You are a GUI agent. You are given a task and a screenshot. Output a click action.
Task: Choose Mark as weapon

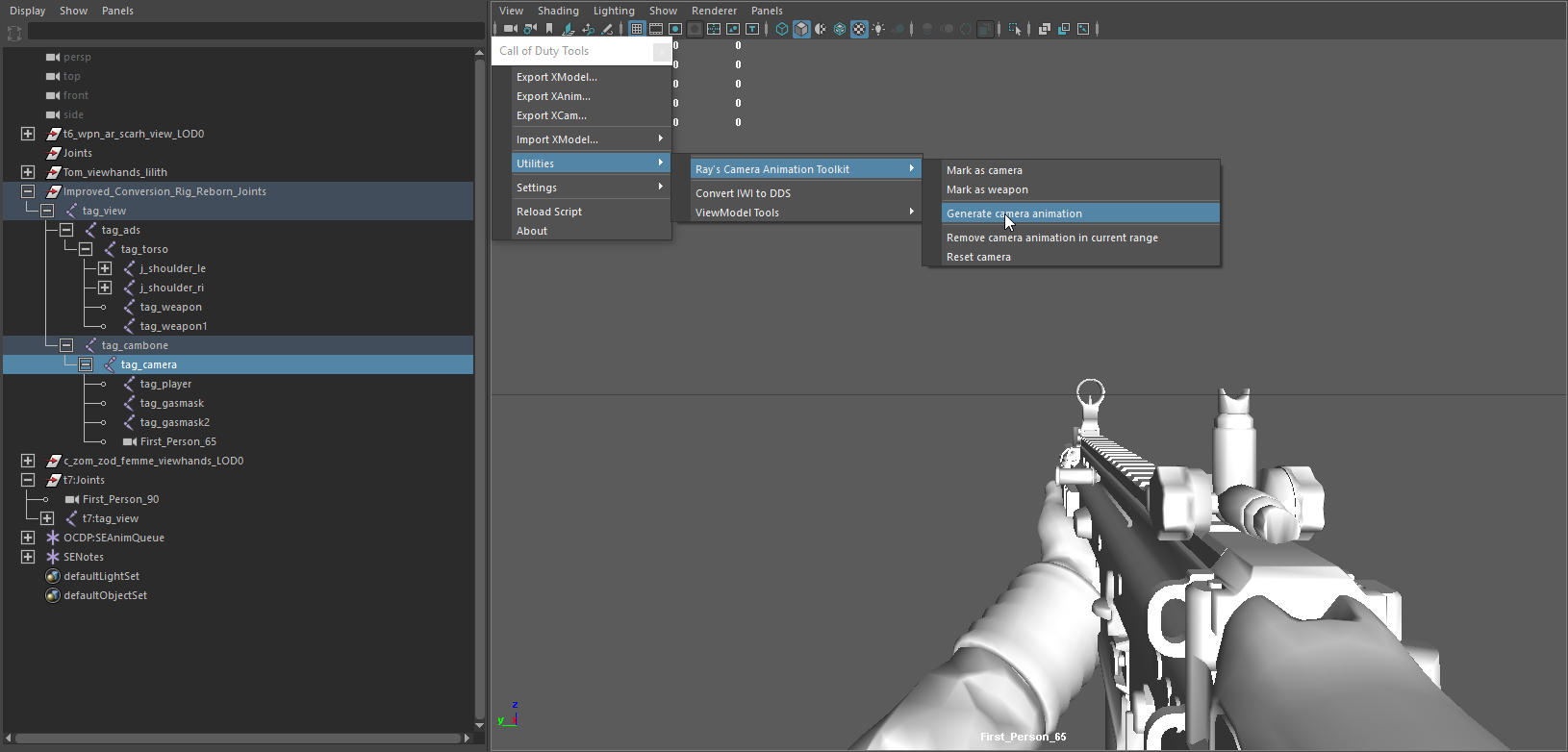click(1080, 189)
